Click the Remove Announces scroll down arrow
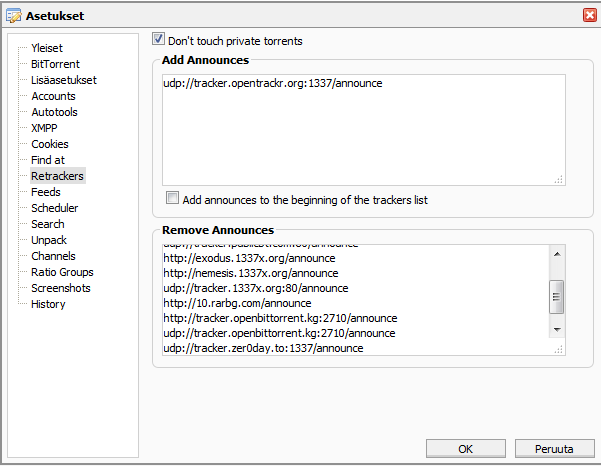Screen dimensions: 601x466 [x=558, y=329]
